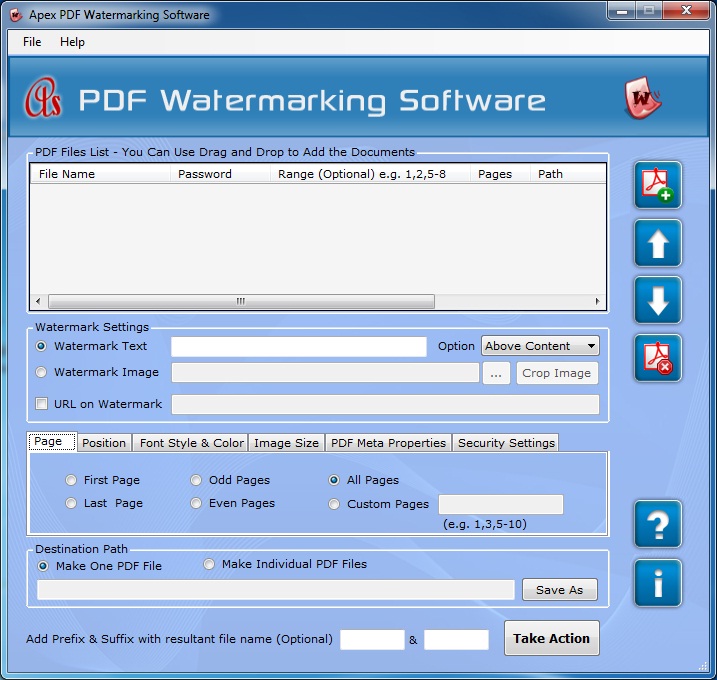The height and width of the screenshot is (680, 717).
Task: Click the destination path text field
Action: pyautogui.click(x=276, y=590)
